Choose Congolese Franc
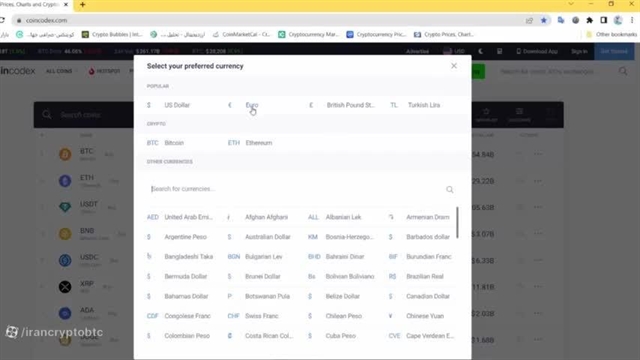The image size is (640, 360). coord(187,316)
